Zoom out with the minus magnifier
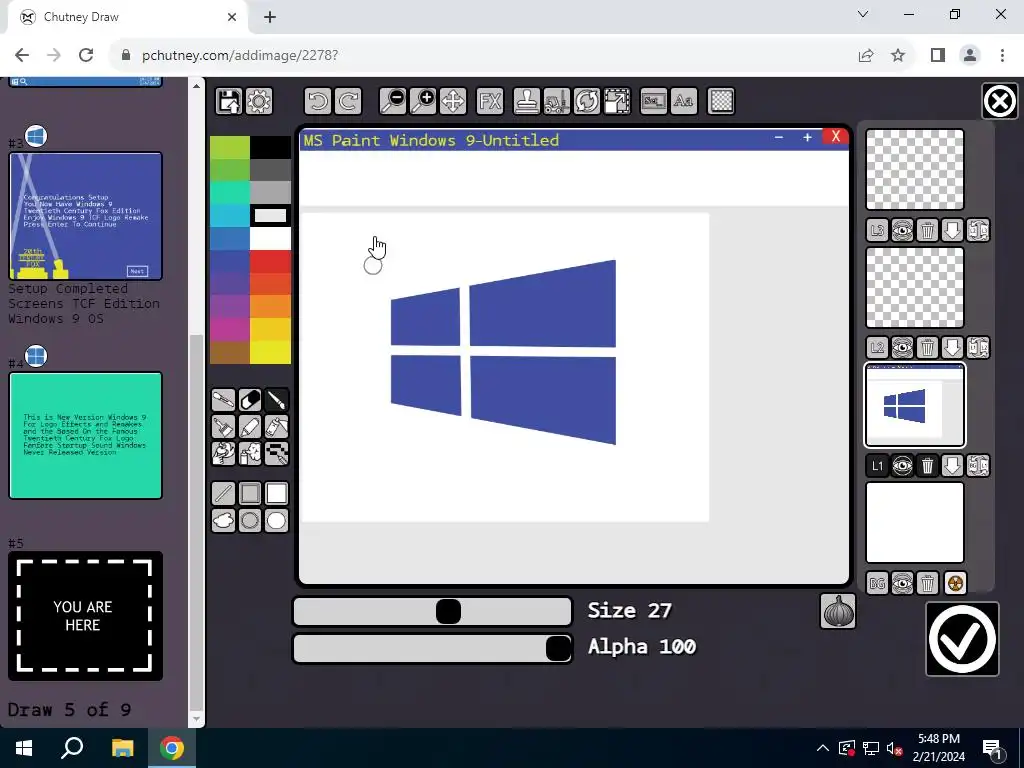 [393, 101]
